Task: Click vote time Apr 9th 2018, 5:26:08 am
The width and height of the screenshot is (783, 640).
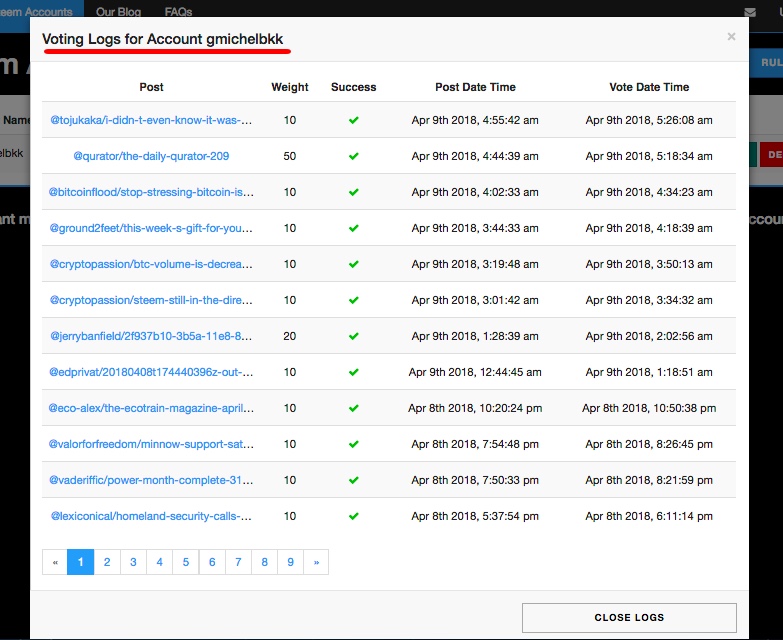Action: point(649,120)
